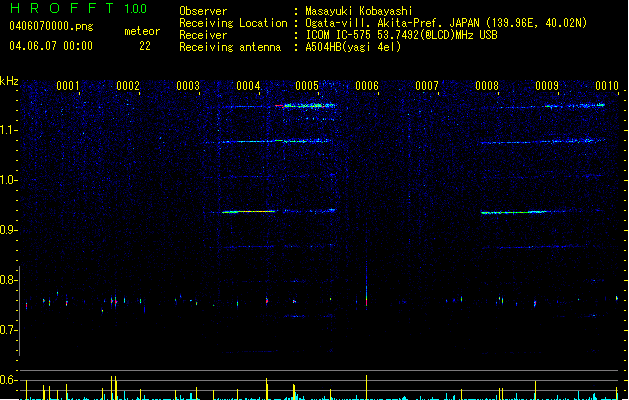Click the observer name Masayuki Kobayashi
The width and height of the screenshot is (629, 400).
(x=359, y=11)
